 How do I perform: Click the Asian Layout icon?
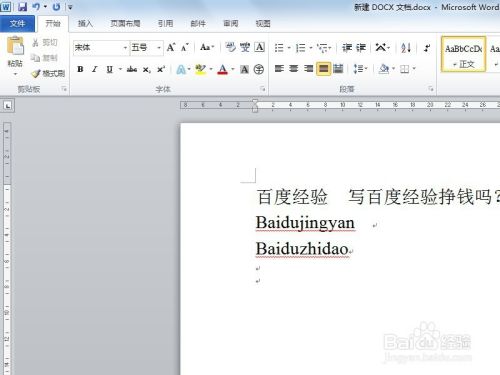[x=381, y=48]
